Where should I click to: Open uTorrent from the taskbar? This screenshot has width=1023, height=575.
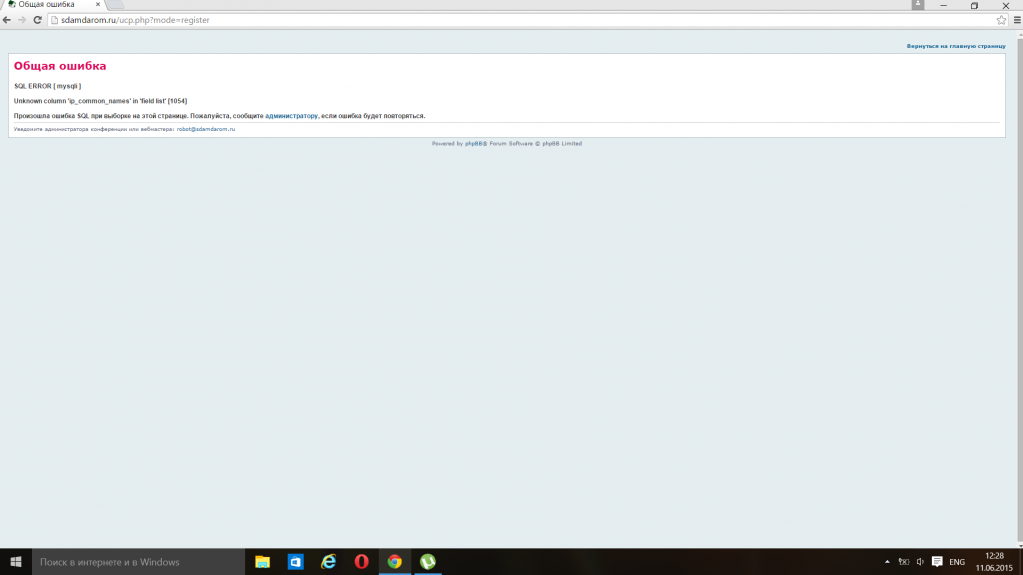click(427, 562)
